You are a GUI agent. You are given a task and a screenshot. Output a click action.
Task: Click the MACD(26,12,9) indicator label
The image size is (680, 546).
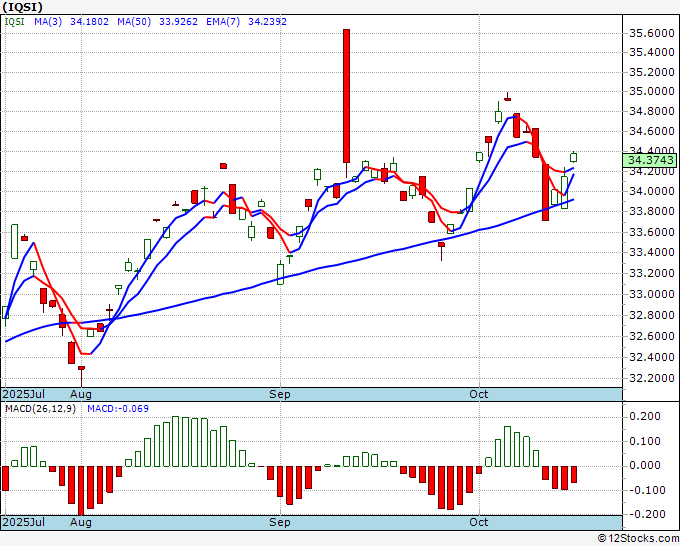[x=40, y=409]
